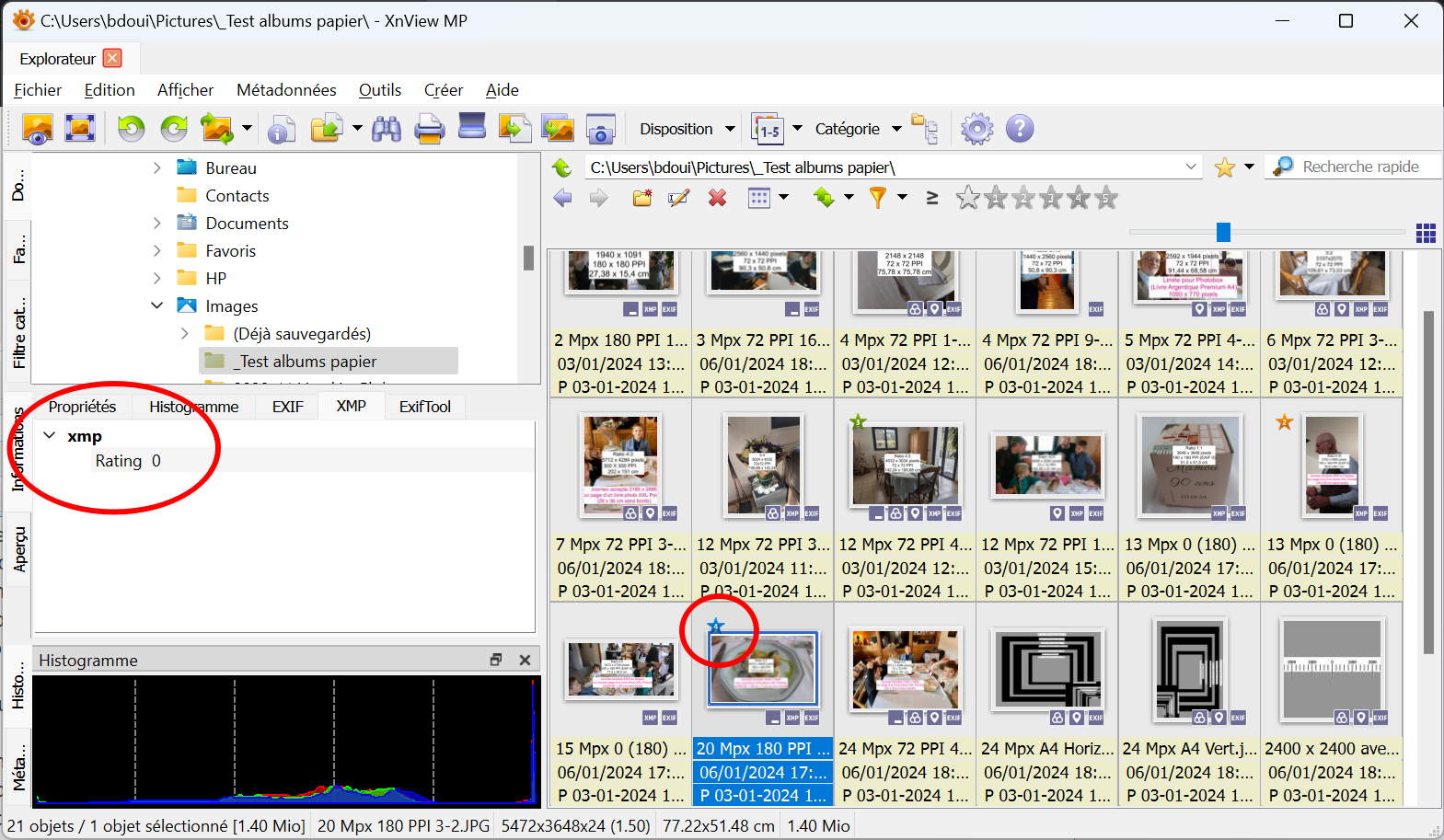Open the Disposition dropdown
The height and width of the screenshot is (840, 1444).
pos(687,129)
